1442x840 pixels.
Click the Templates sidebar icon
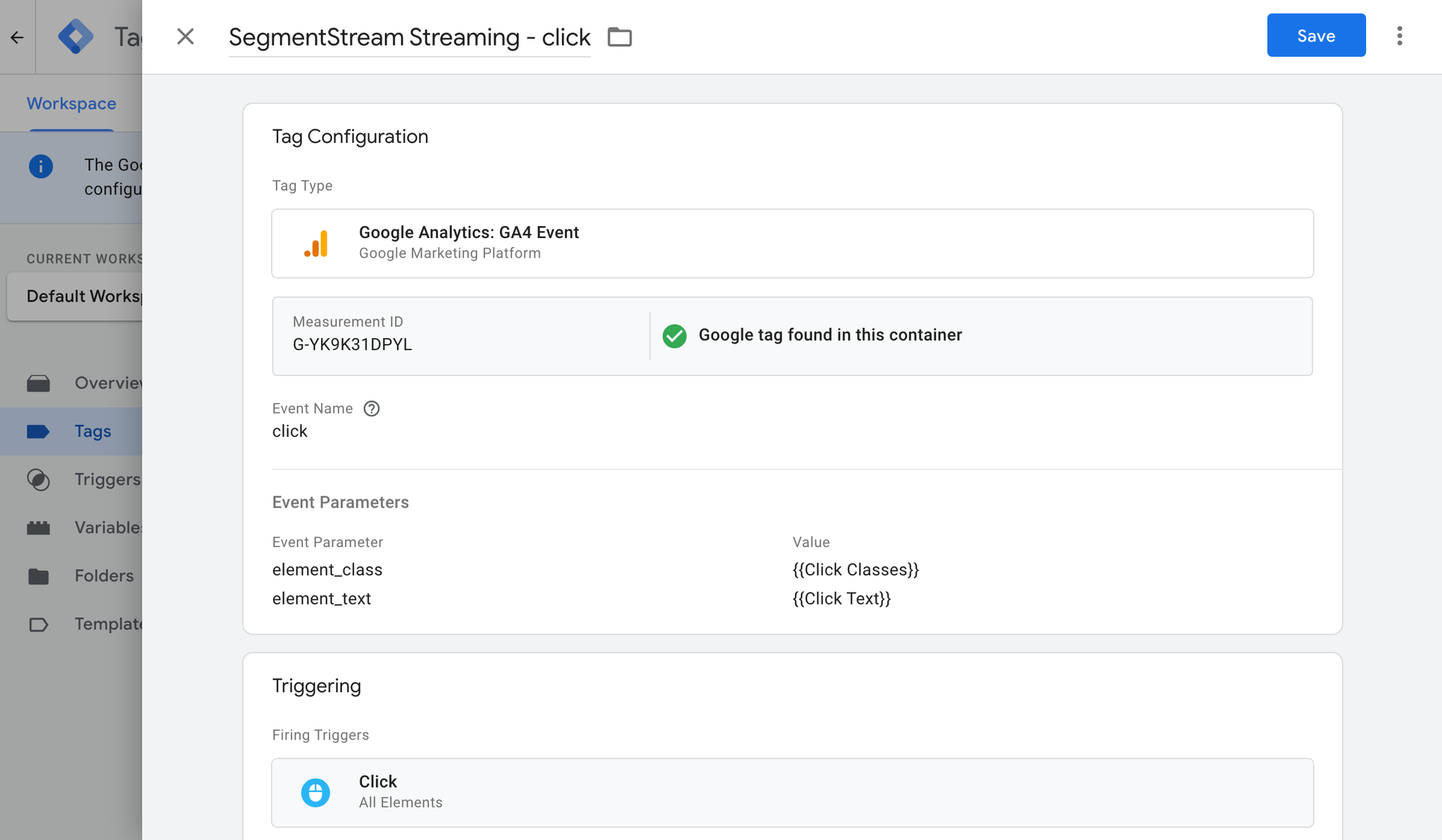click(x=39, y=625)
